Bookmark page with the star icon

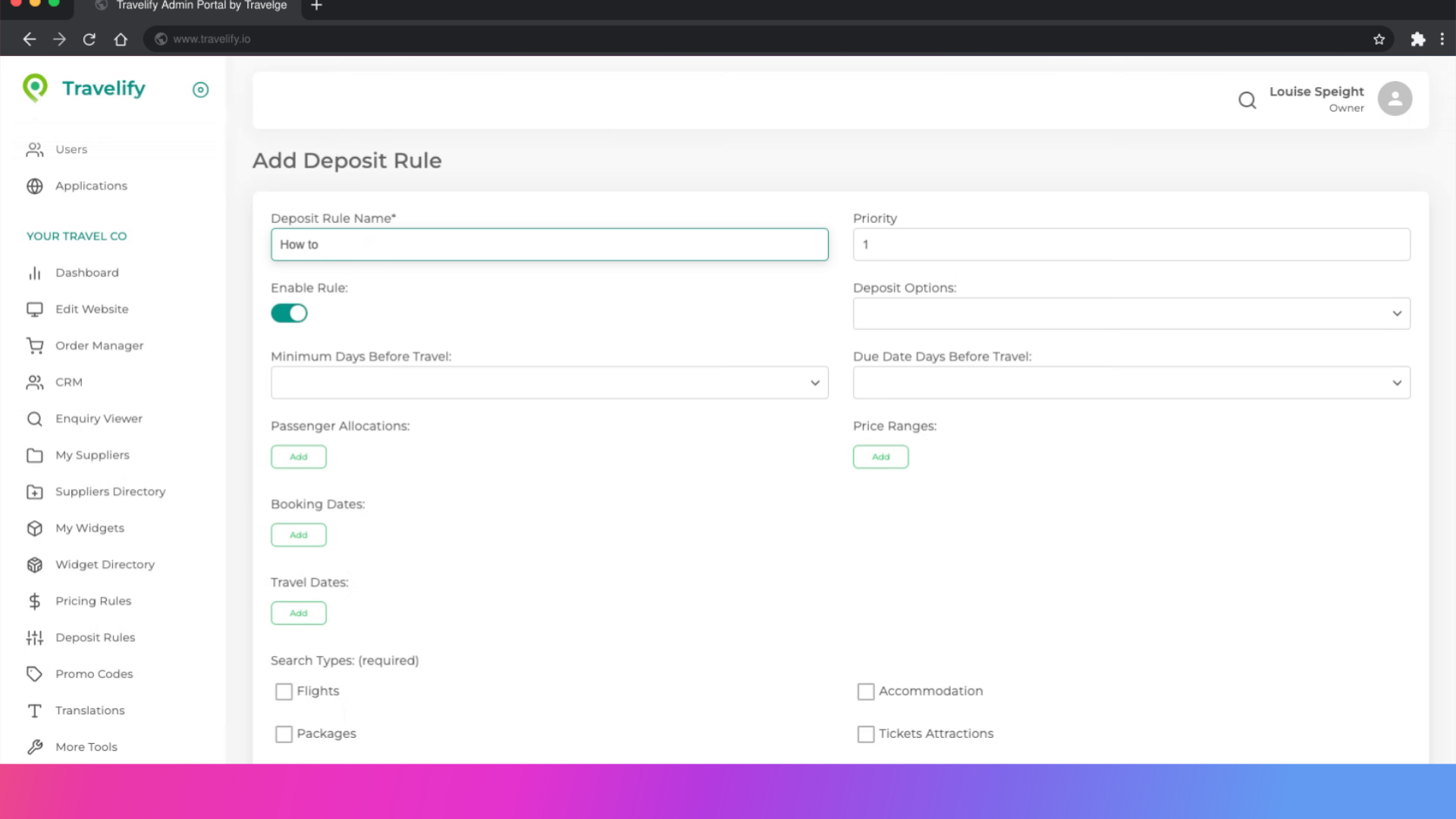coord(1379,39)
